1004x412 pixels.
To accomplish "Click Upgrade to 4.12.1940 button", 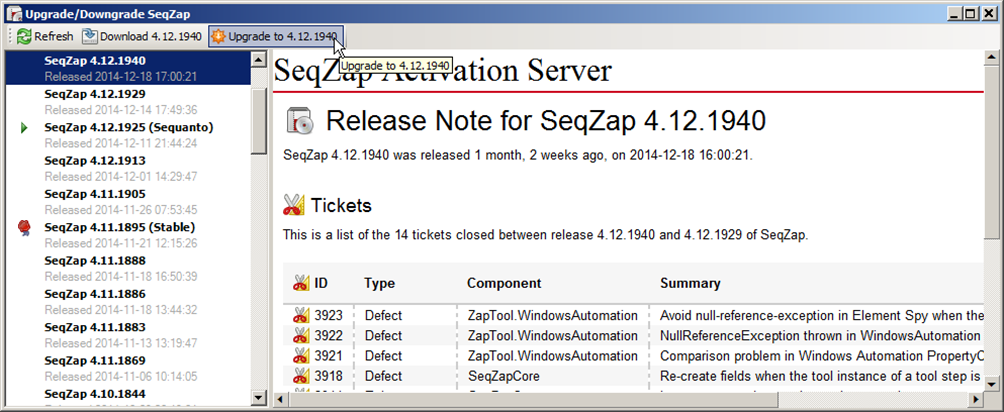I will point(276,37).
